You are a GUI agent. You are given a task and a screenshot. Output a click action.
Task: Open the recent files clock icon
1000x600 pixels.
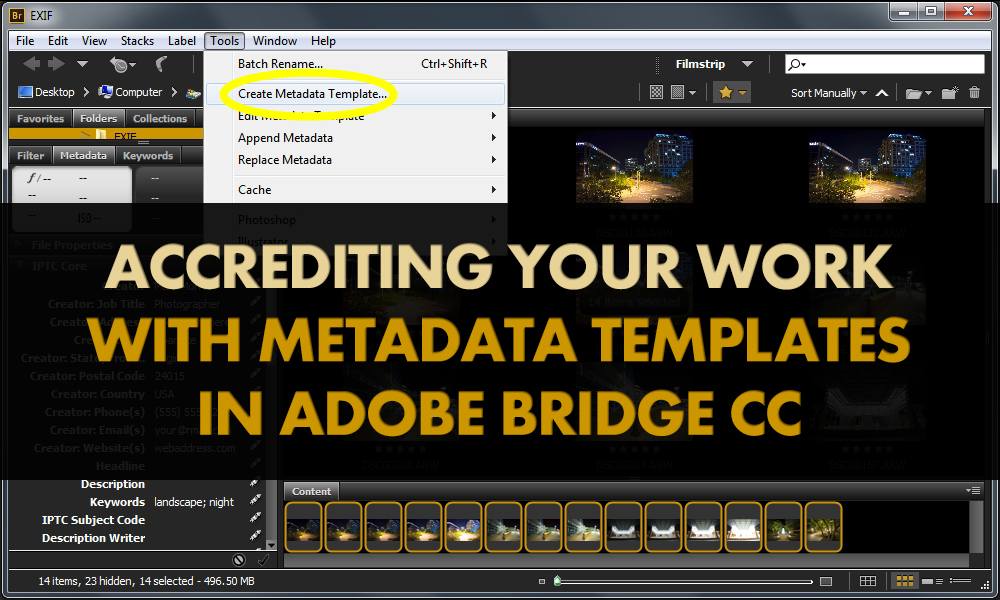(x=119, y=64)
